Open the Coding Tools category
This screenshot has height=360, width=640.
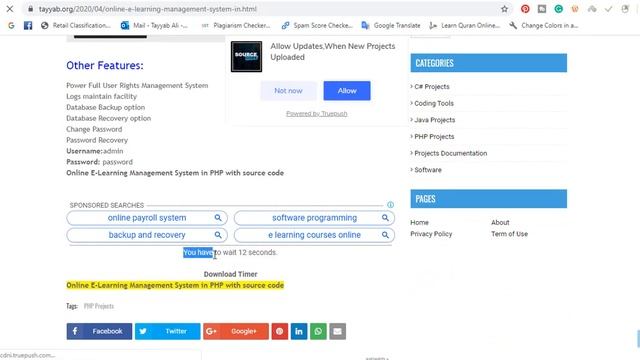(434, 103)
